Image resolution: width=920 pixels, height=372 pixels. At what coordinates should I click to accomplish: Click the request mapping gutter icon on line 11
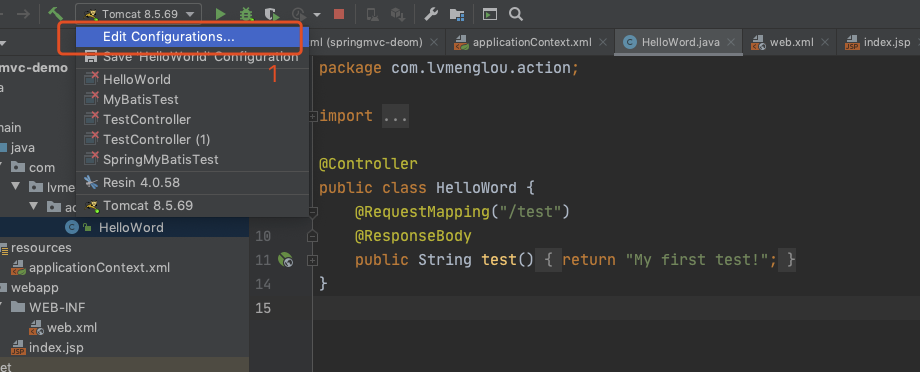(x=285, y=260)
